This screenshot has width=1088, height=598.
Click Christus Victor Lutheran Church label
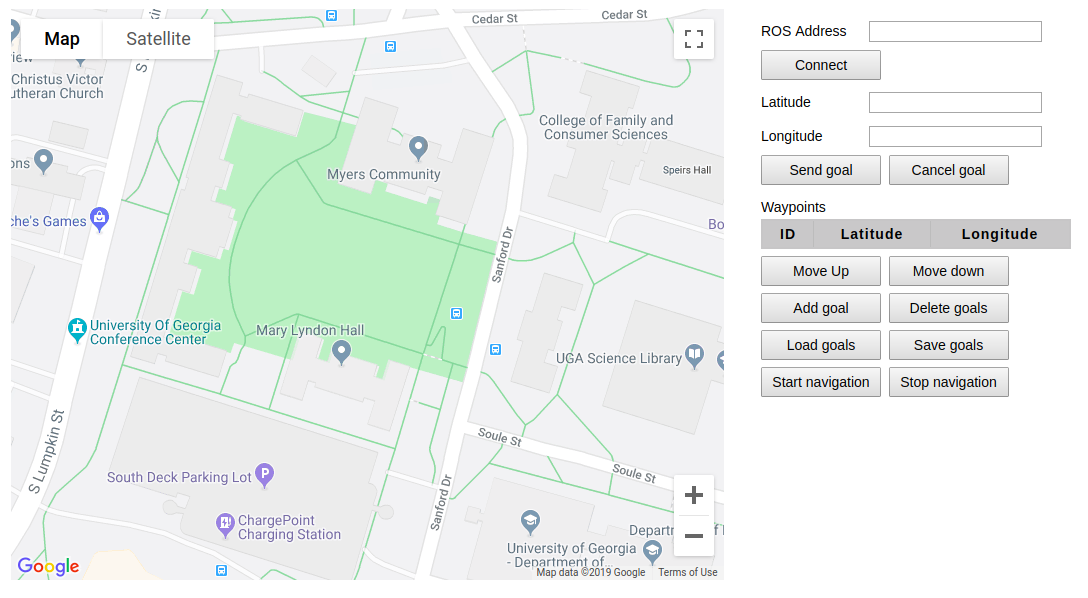coord(57,87)
